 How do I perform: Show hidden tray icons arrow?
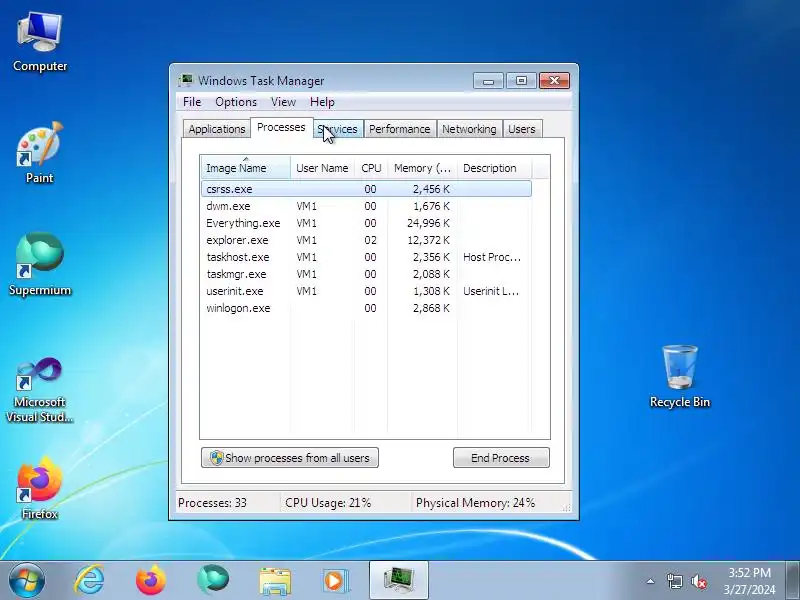(651, 581)
